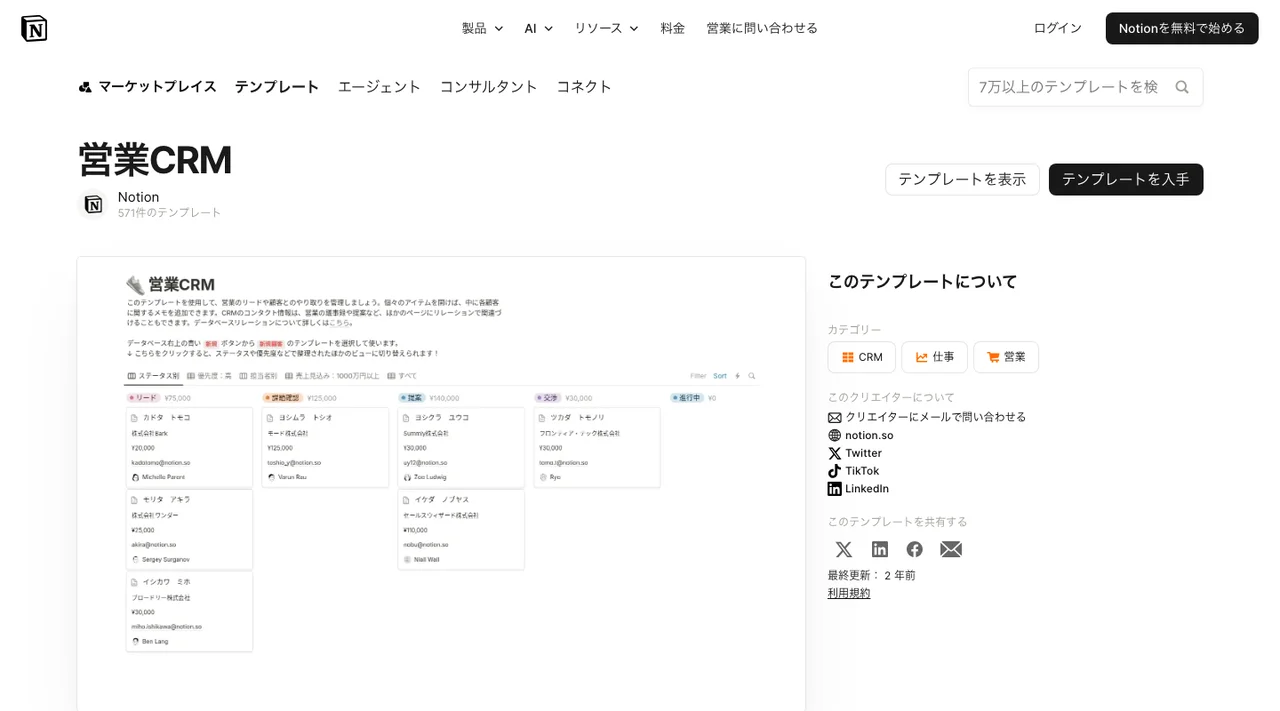Go to 料金 pricing page
The width and height of the screenshot is (1280, 711).
tap(673, 28)
